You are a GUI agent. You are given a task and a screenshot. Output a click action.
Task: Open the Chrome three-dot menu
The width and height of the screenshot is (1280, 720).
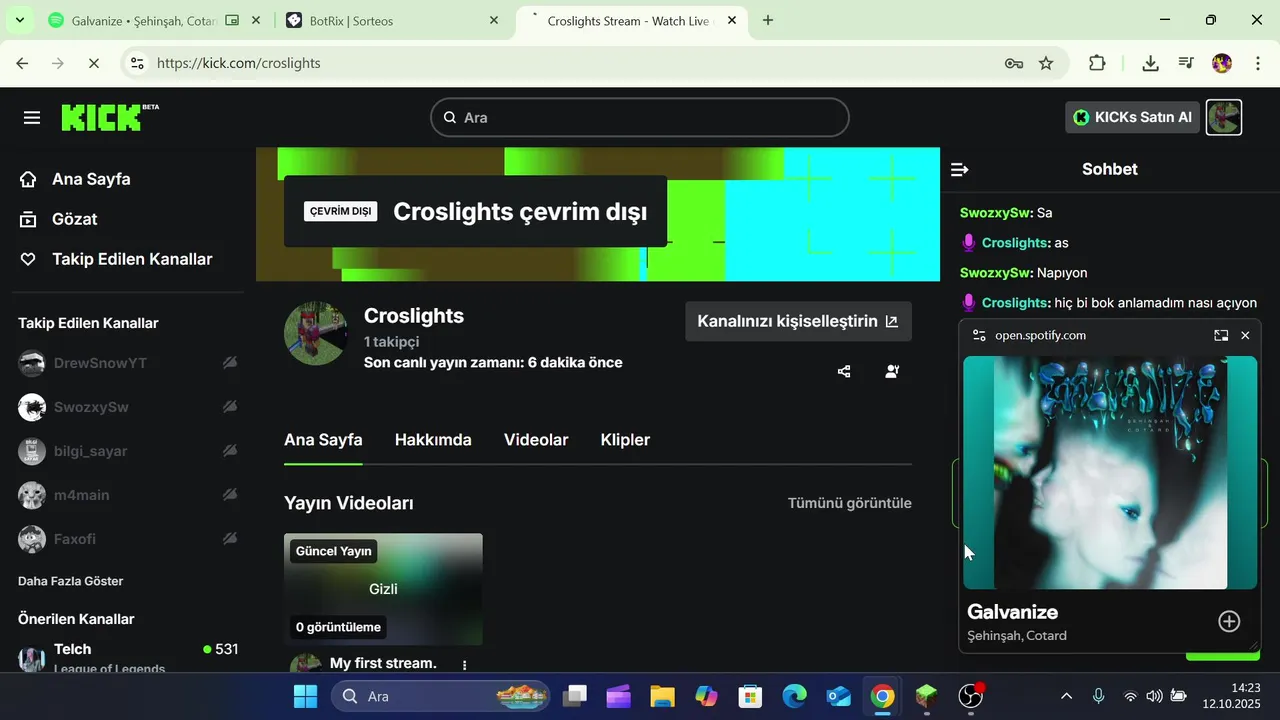tap(1256, 63)
